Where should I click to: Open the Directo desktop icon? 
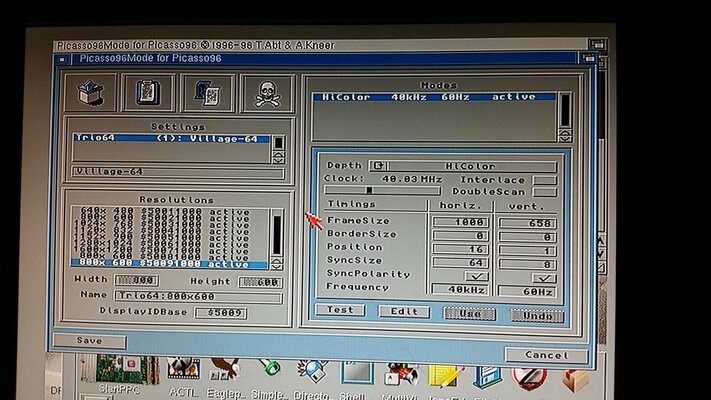[312, 375]
